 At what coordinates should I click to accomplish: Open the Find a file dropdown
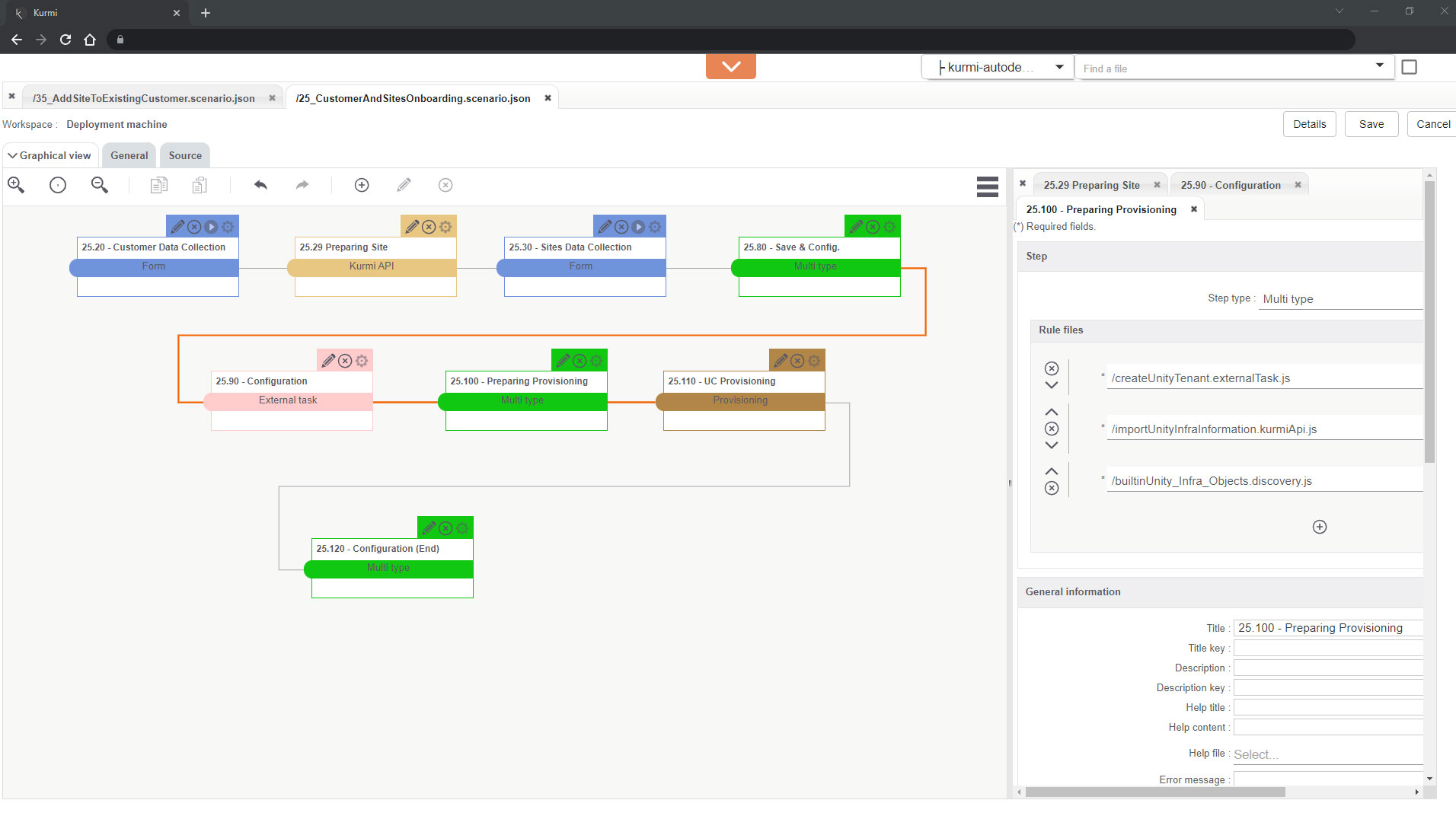pos(1379,65)
